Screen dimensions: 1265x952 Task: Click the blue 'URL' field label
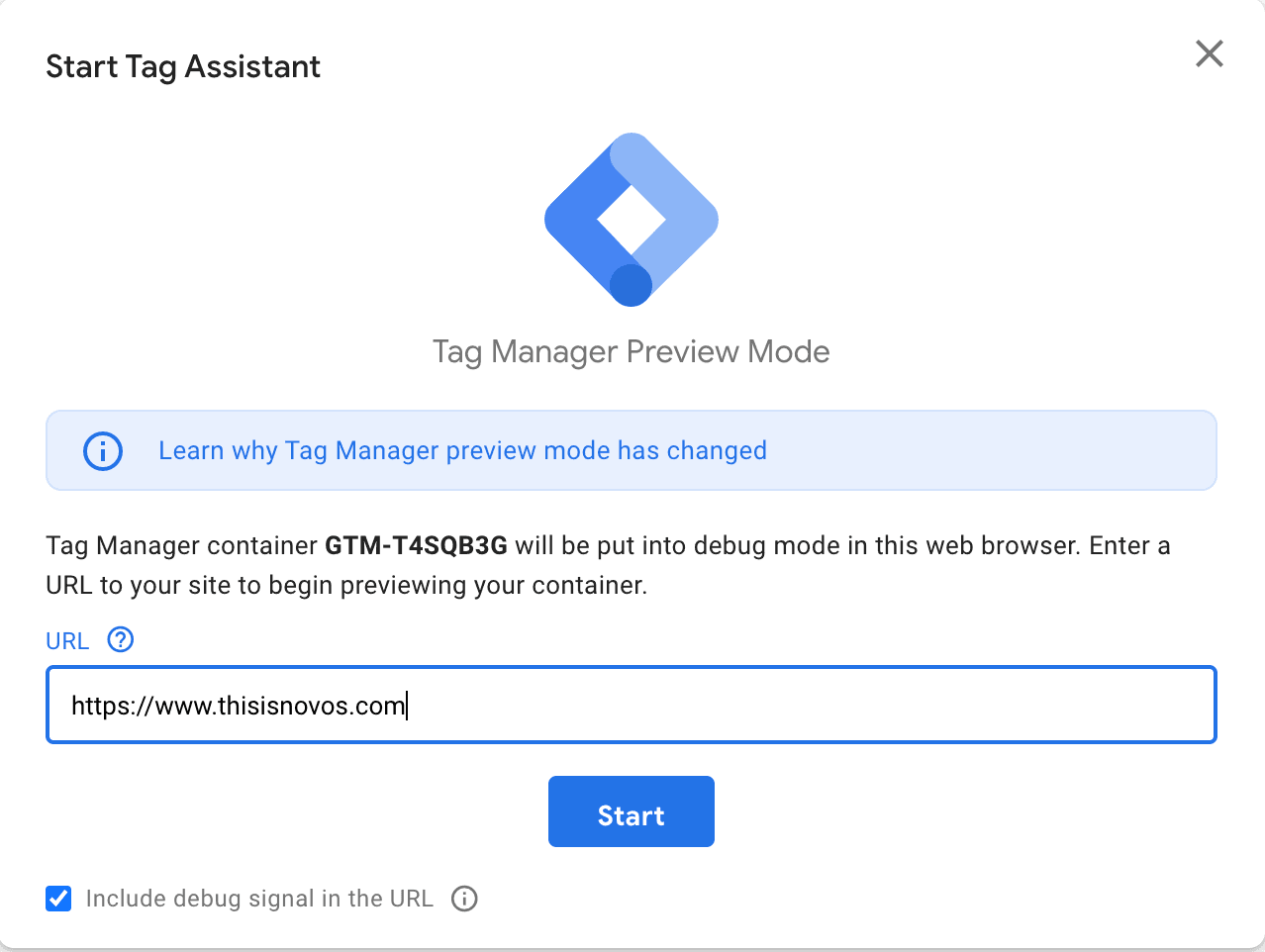click(x=67, y=641)
